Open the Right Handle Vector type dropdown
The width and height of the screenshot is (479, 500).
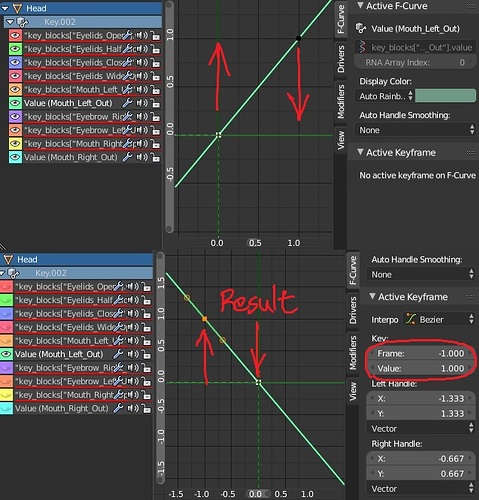click(421, 489)
